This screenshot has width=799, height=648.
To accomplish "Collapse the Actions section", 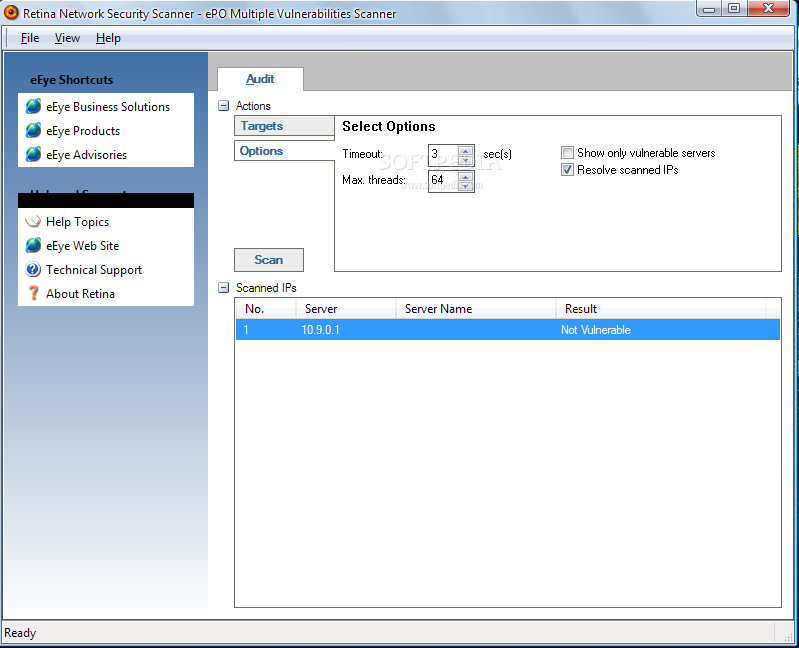I will pyautogui.click(x=223, y=105).
